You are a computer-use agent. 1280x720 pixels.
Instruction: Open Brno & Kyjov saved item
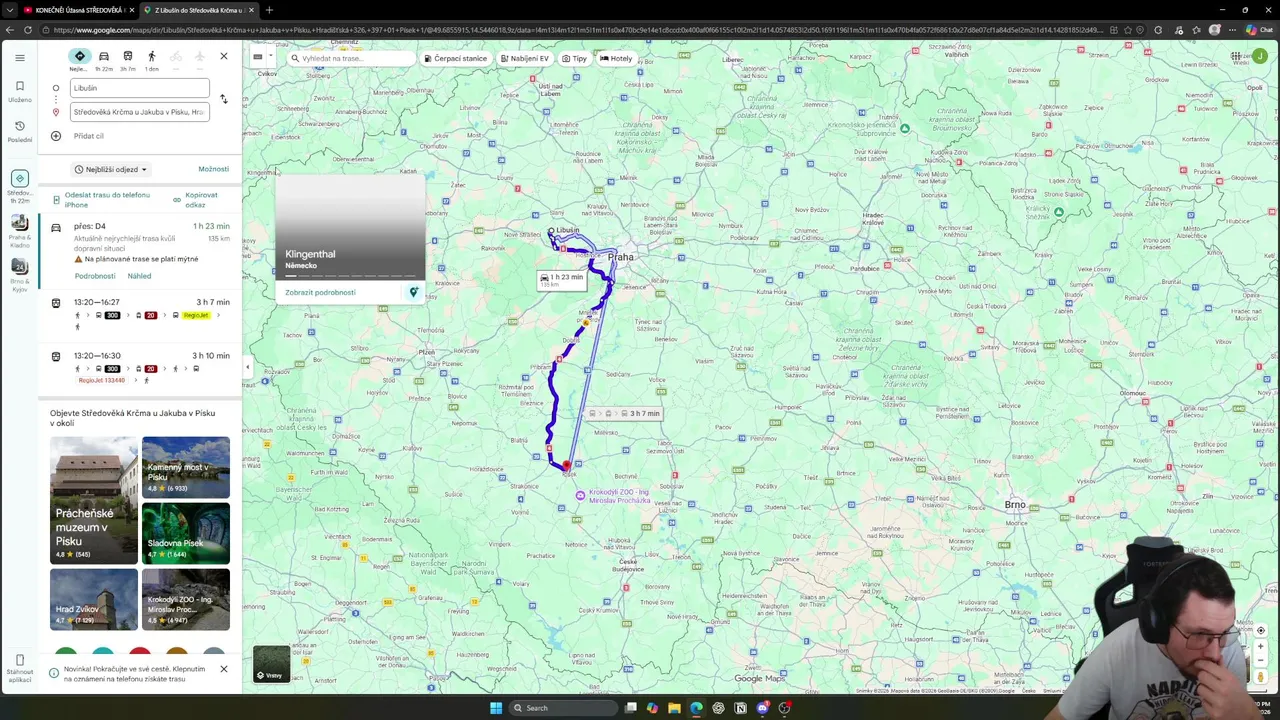19,275
